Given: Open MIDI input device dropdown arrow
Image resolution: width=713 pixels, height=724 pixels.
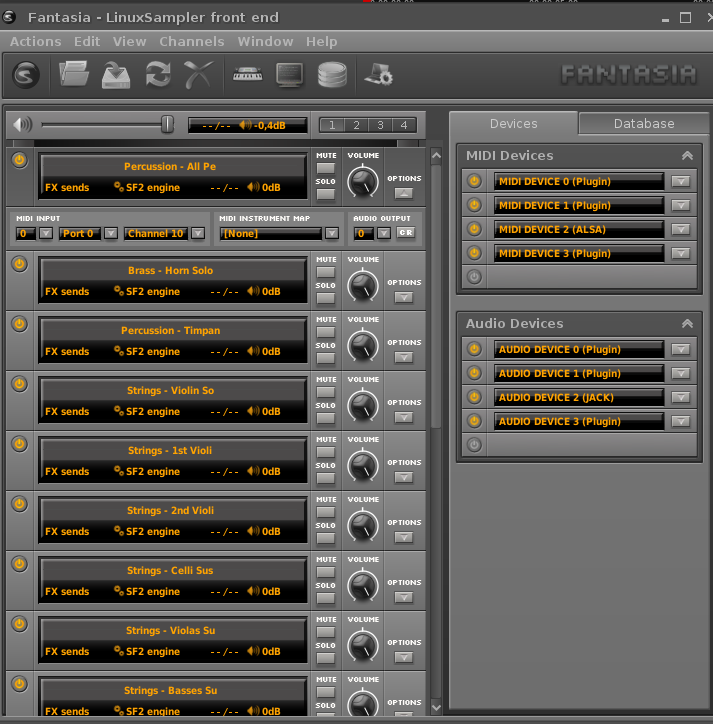Looking at the screenshot, I should 46,233.
